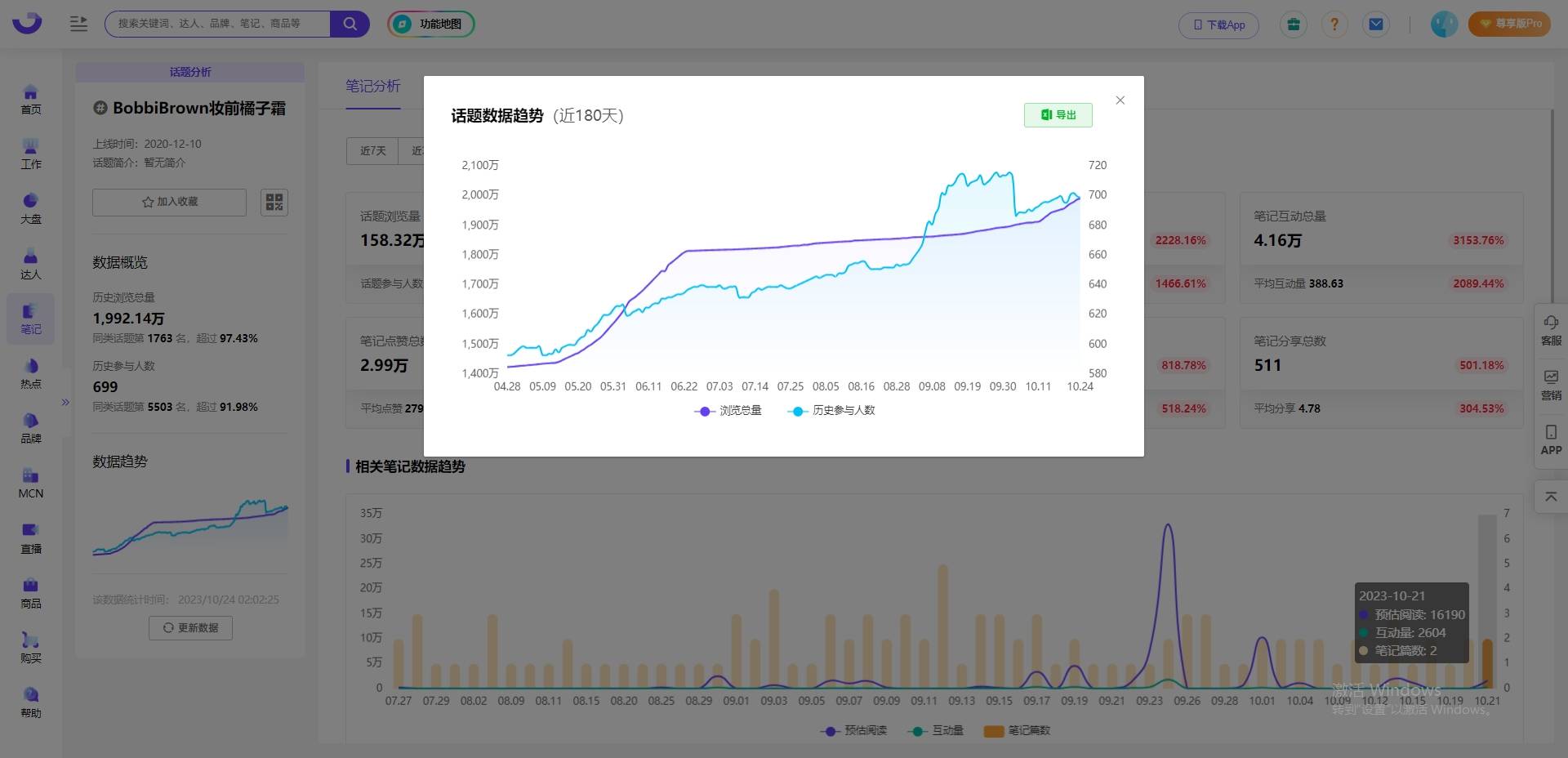Click the 699 participants value
1568x758 pixels.
[105, 387]
